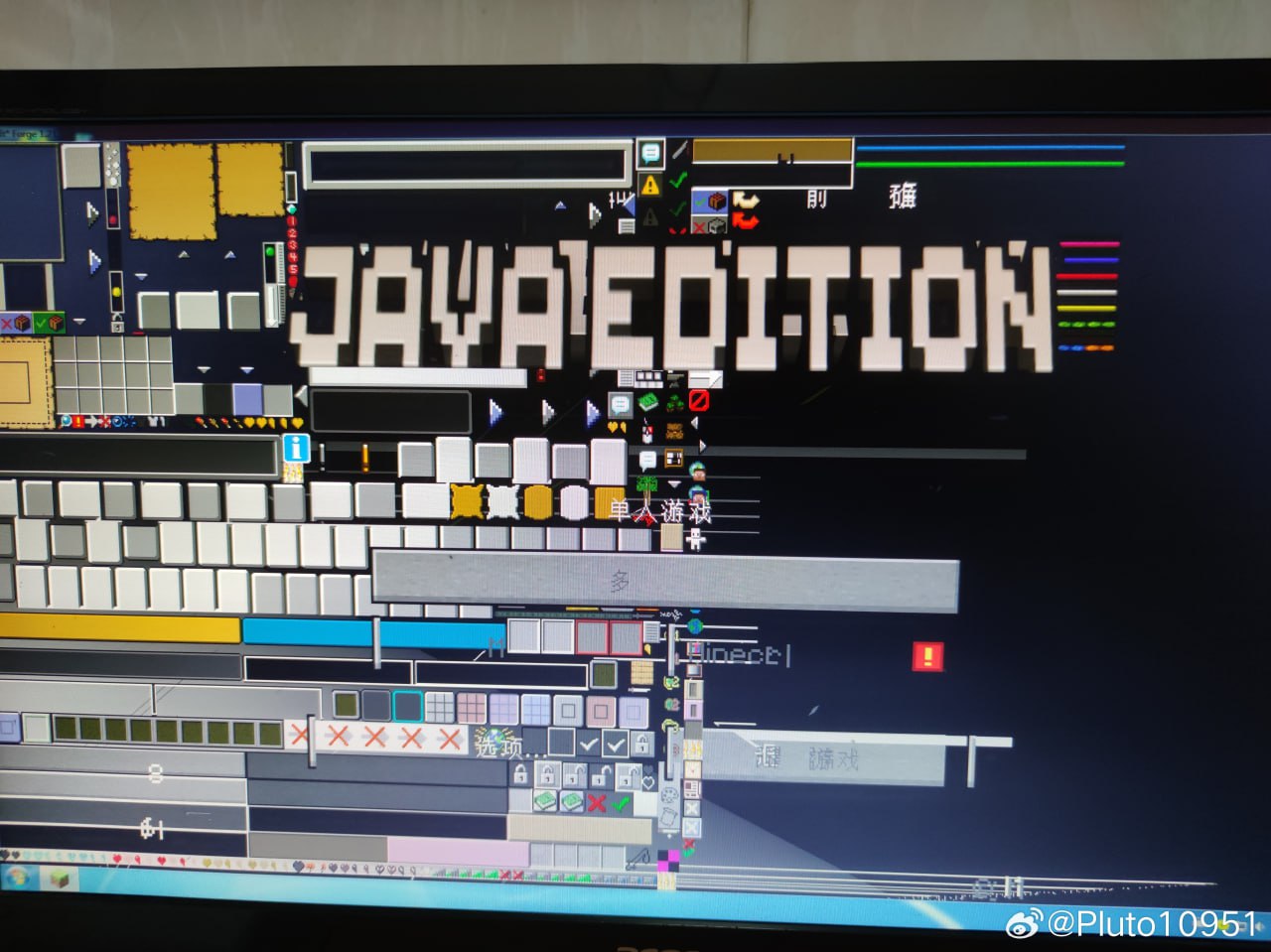
Task: Click the Minecraft grass block taskbar icon
Action: pos(60,879)
